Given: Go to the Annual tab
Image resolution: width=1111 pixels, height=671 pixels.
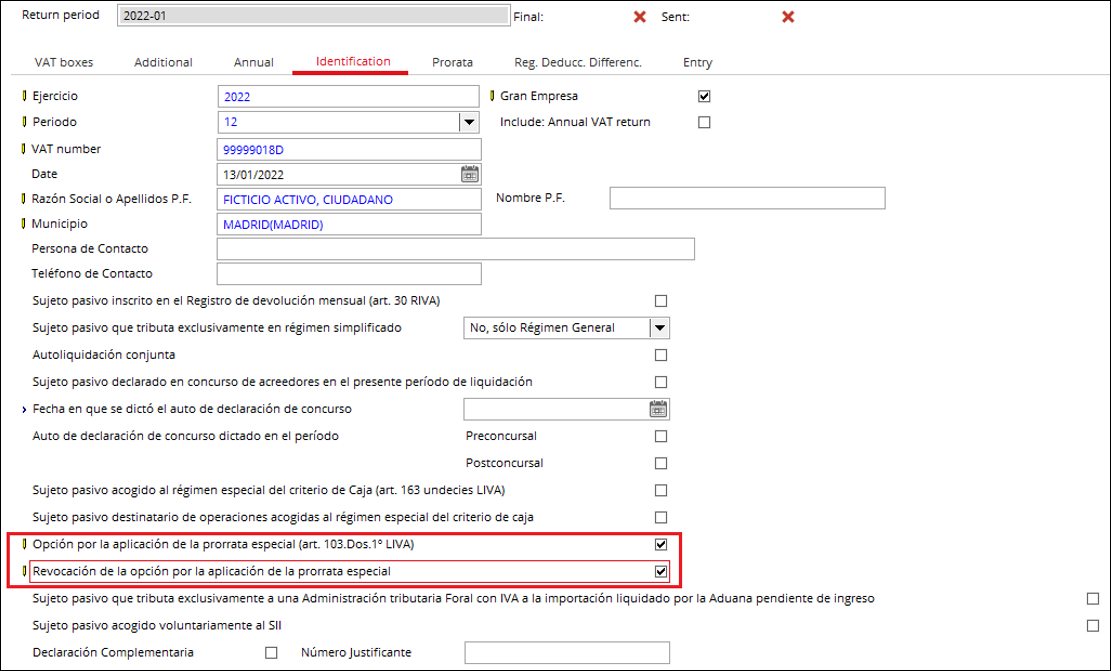Looking at the screenshot, I should point(254,62).
